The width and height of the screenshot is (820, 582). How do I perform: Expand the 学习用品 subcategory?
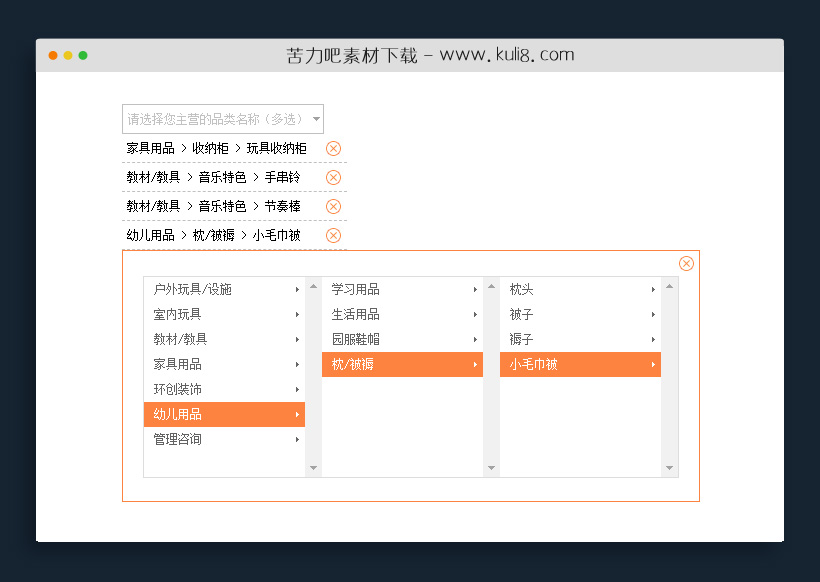coord(475,289)
